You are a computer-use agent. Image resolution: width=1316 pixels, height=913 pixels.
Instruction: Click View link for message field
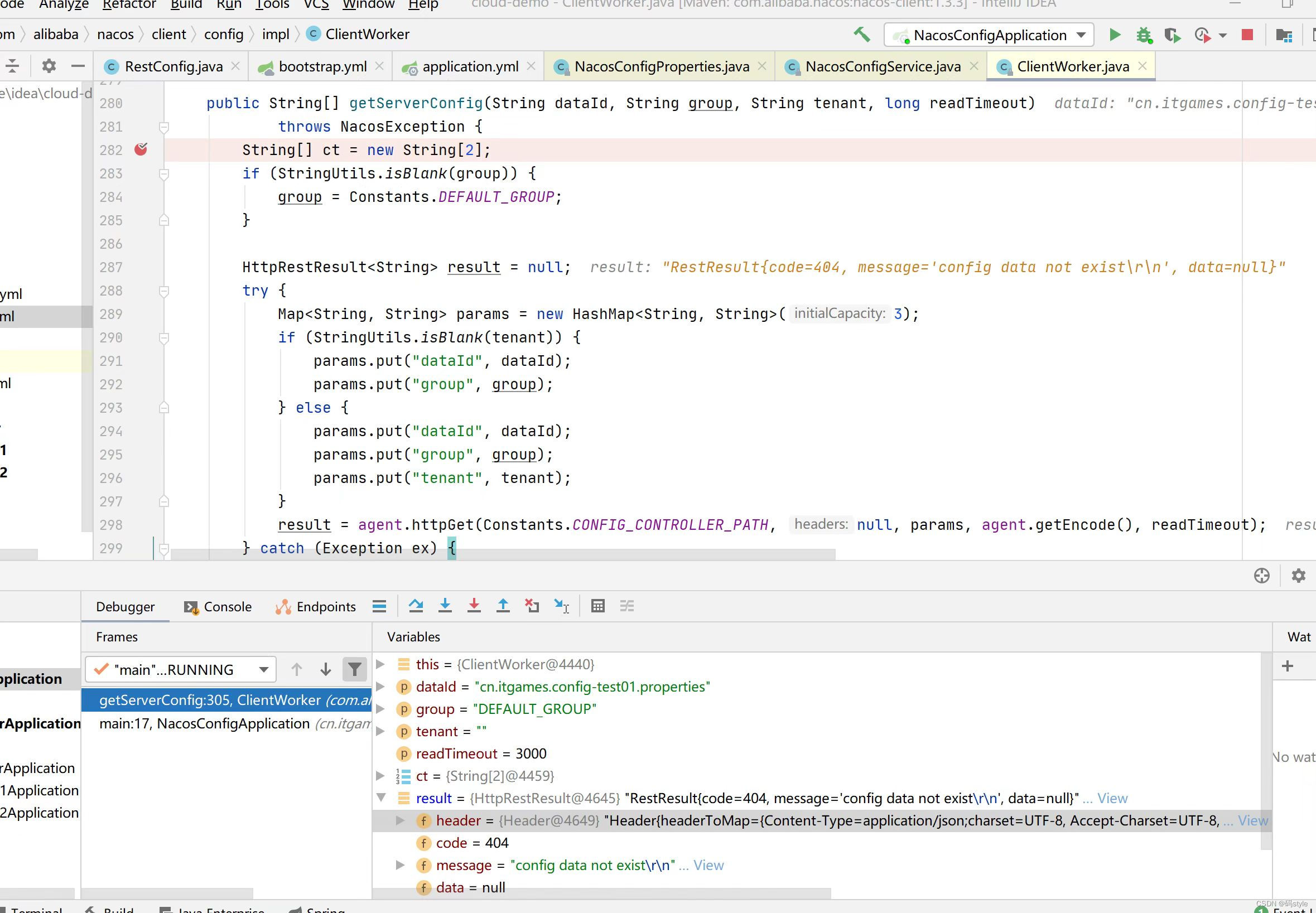pos(708,865)
